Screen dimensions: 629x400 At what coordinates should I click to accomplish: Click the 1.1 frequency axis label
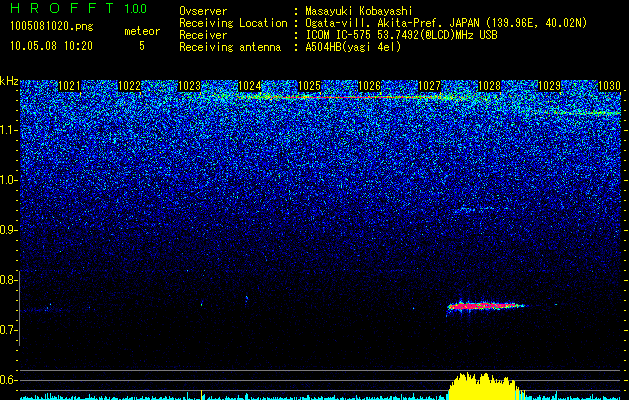click(x=8, y=130)
